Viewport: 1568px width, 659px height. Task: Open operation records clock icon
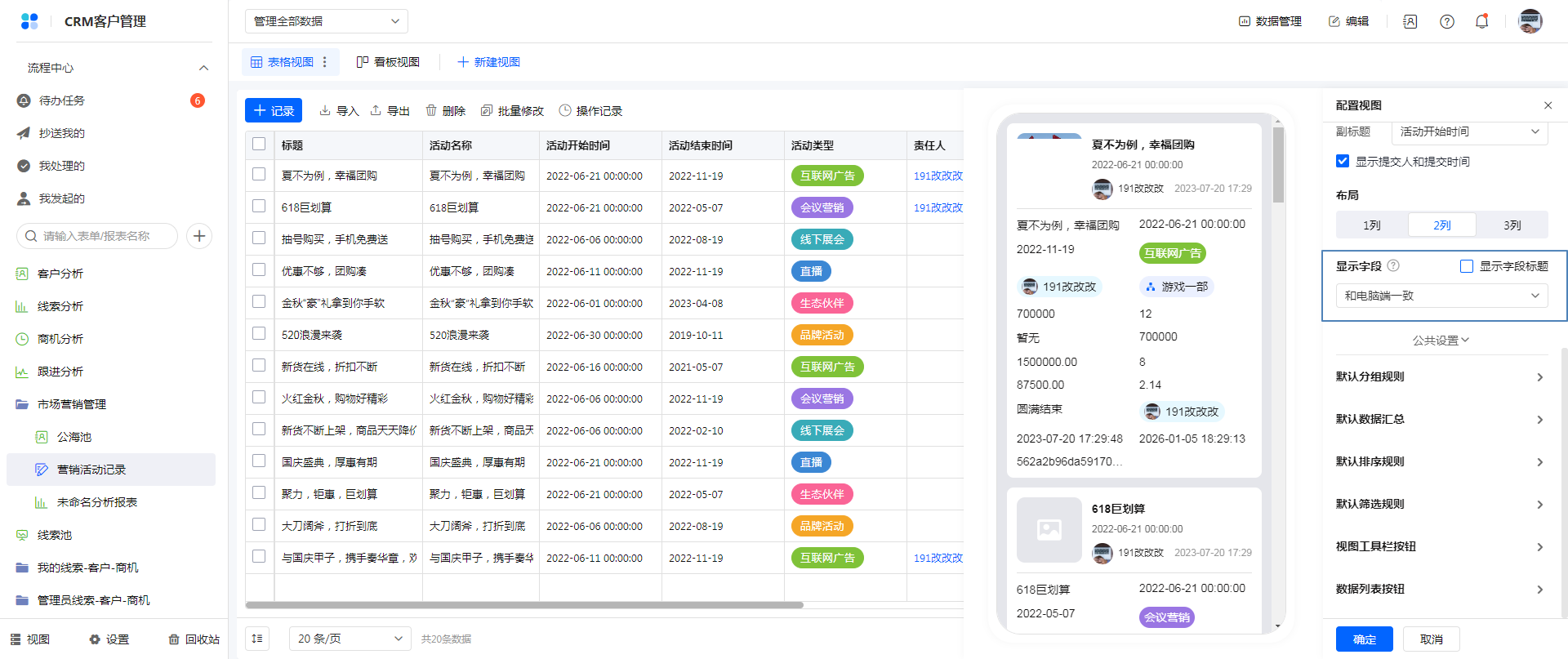click(x=565, y=110)
